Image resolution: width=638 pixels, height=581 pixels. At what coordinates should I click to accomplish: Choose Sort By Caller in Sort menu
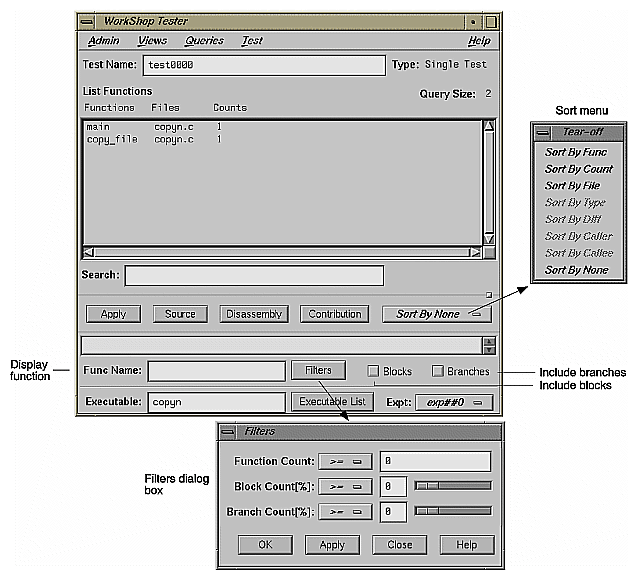point(579,236)
